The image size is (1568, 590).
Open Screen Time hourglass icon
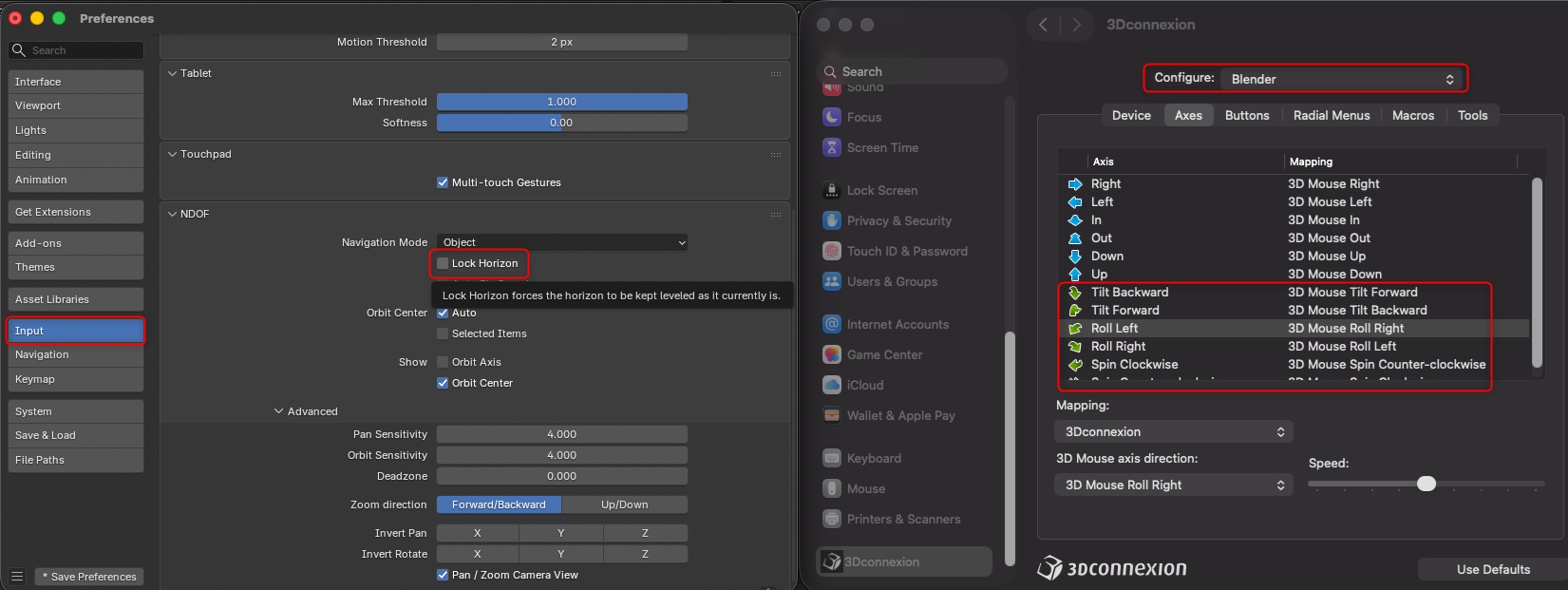tap(832, 147)
